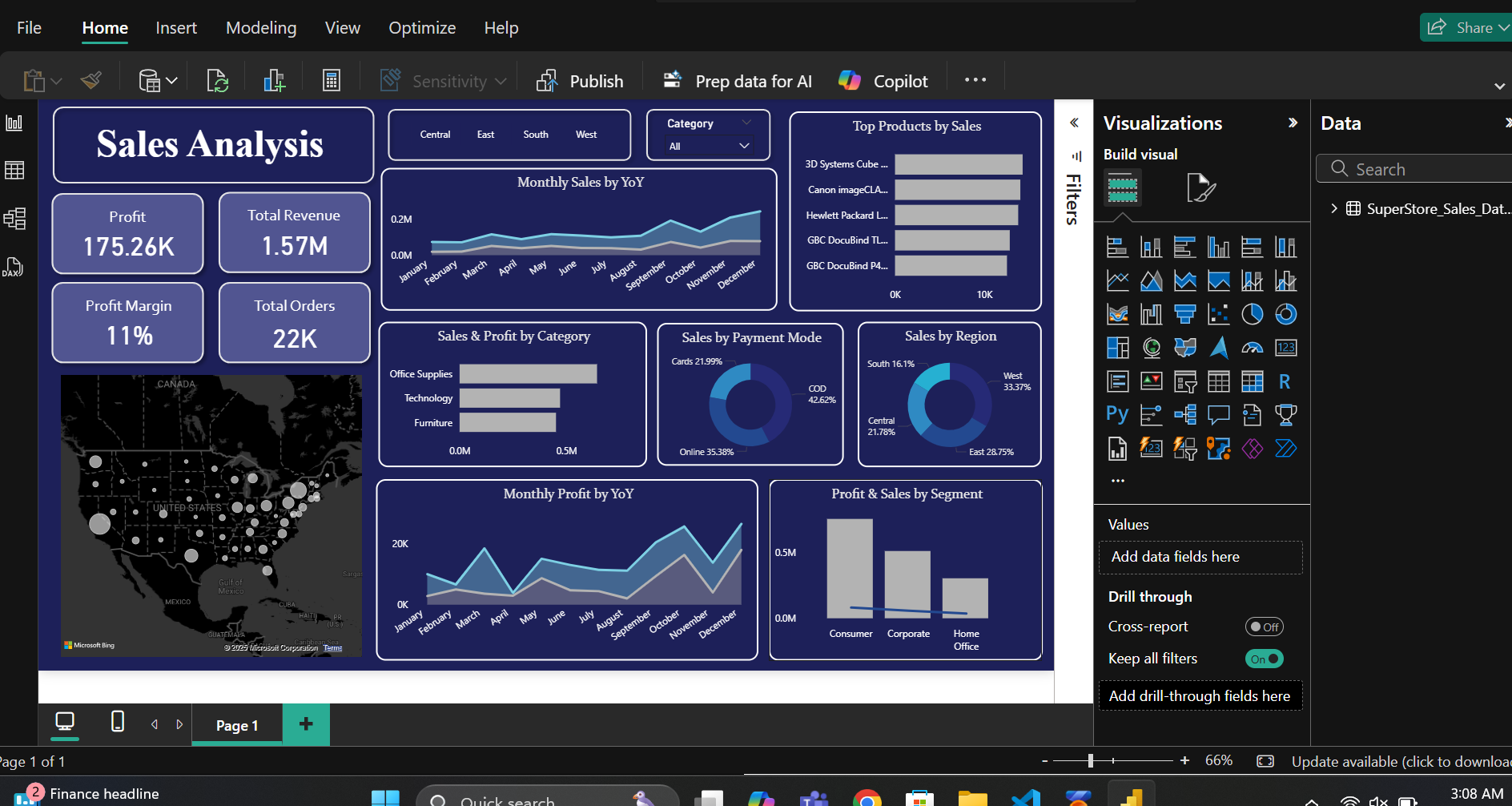
Task: Turn off the Keep all filters toggle
Action: pos(1264,658)
